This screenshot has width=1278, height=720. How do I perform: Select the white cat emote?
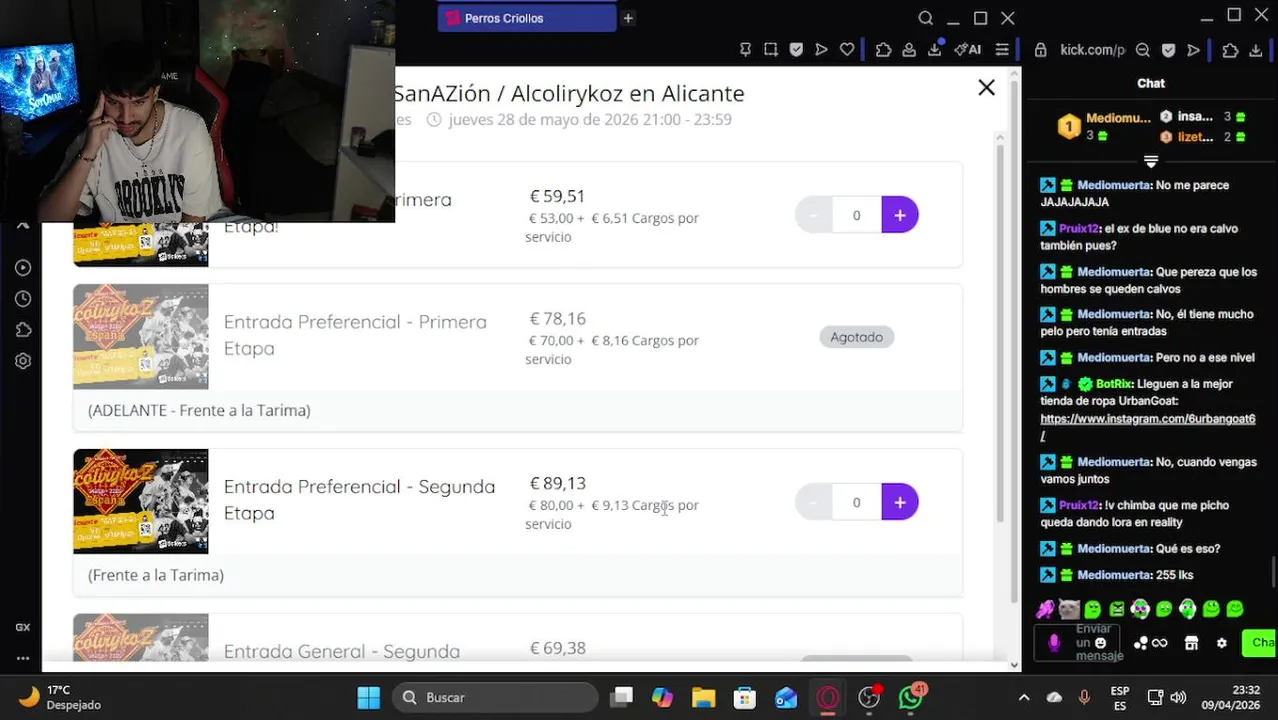click(1069, 609)
